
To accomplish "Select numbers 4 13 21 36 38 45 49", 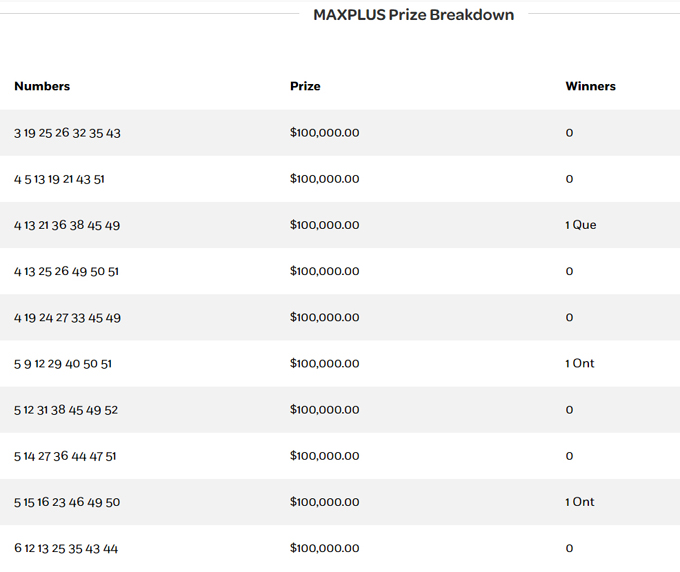I will [x=67, y=225].
